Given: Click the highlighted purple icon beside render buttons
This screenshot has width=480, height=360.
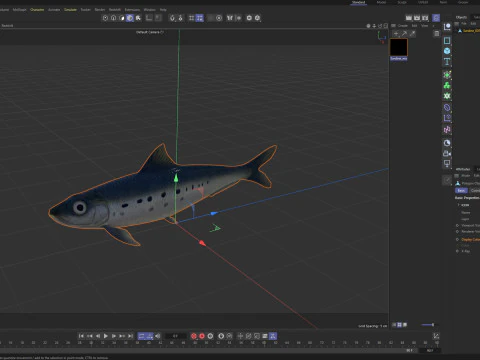Looking at the screenshot, I should tap(436, 18).
